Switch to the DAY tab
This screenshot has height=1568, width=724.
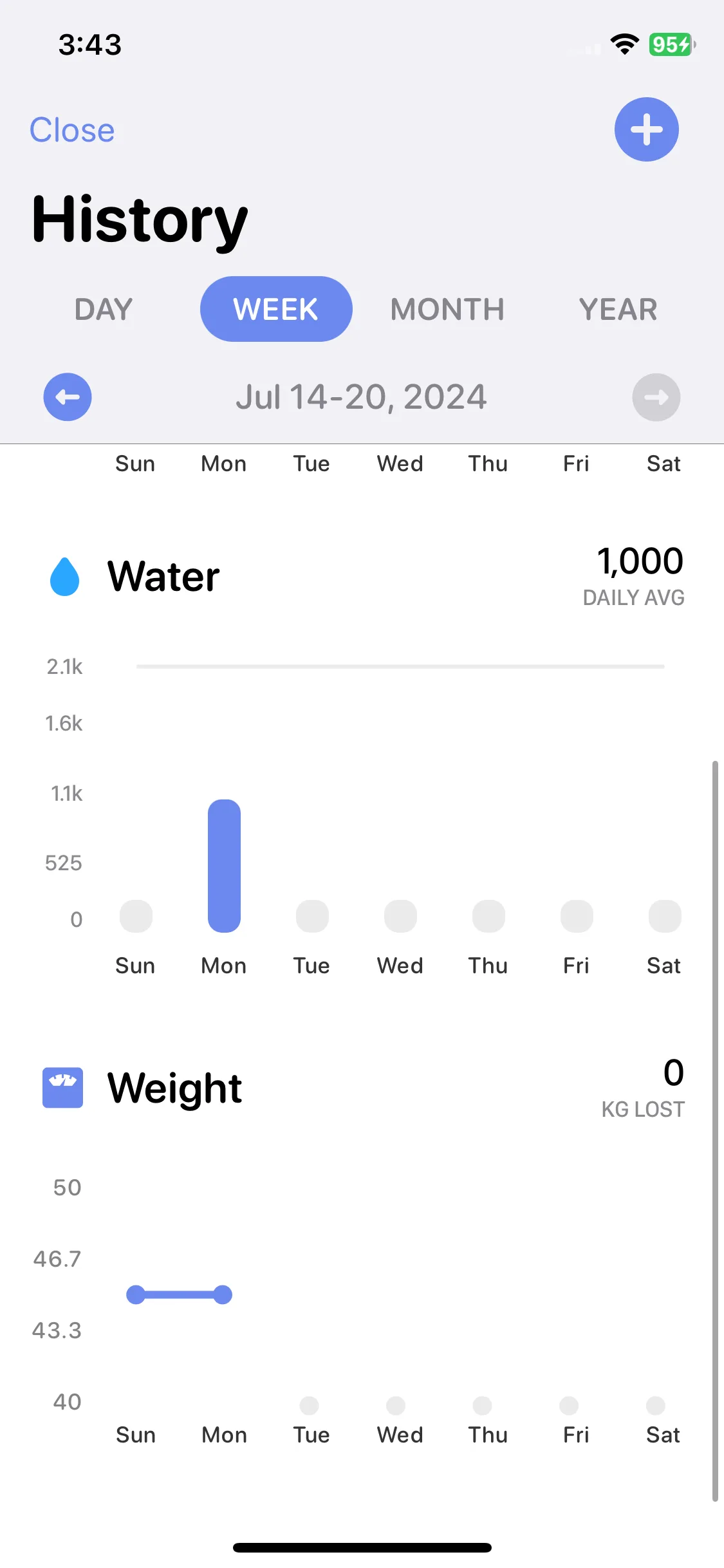[x=104, y=310]
